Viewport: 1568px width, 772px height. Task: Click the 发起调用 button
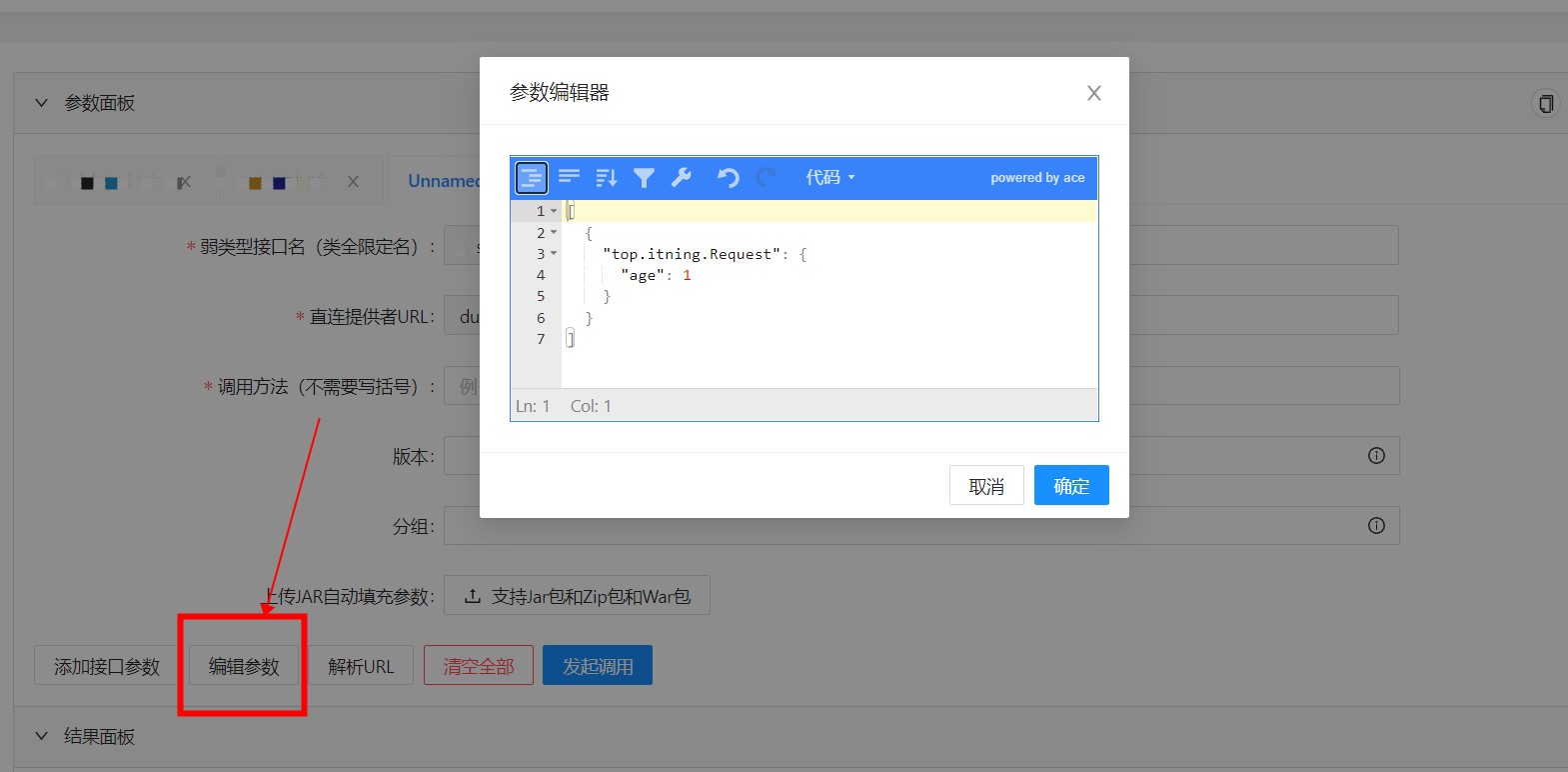tap(598, 666)
